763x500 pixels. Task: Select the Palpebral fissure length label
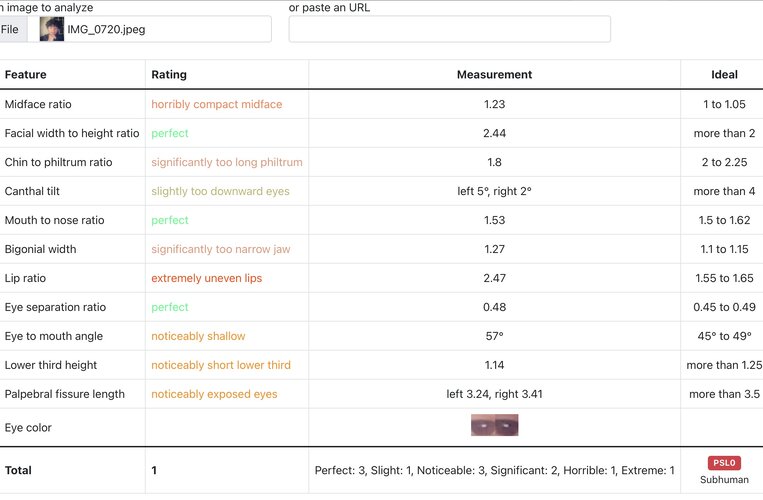point(65,394)
